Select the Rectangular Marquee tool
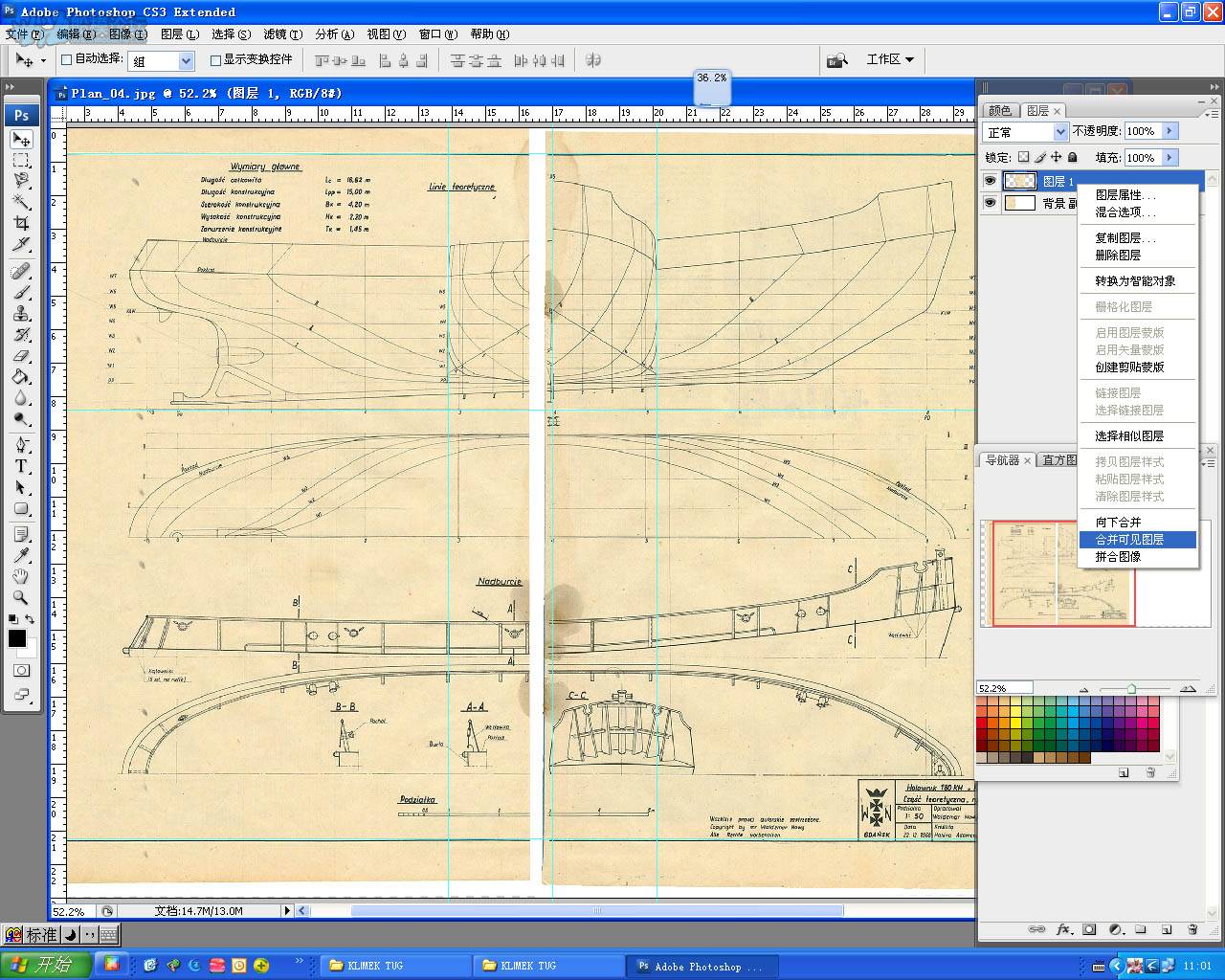 pos(21,161)
